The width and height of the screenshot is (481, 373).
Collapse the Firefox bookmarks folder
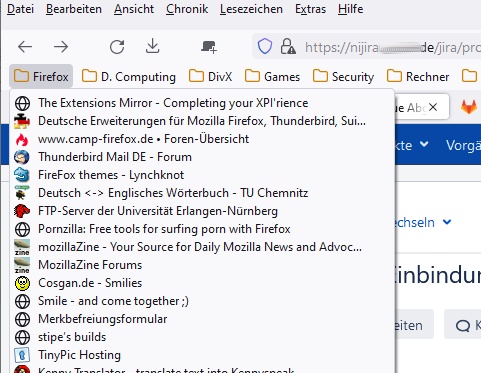tap(41, 77)
